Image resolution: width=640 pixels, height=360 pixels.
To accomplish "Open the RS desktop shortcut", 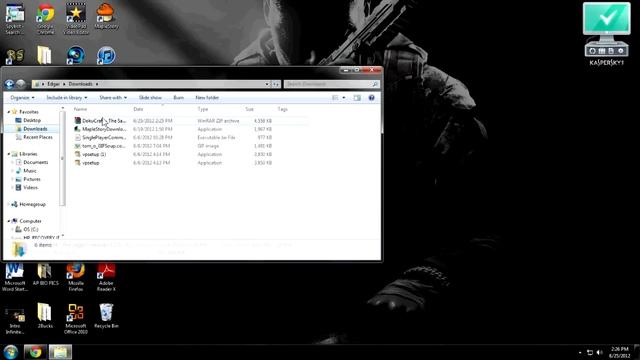I will click(x=15, y=56).
